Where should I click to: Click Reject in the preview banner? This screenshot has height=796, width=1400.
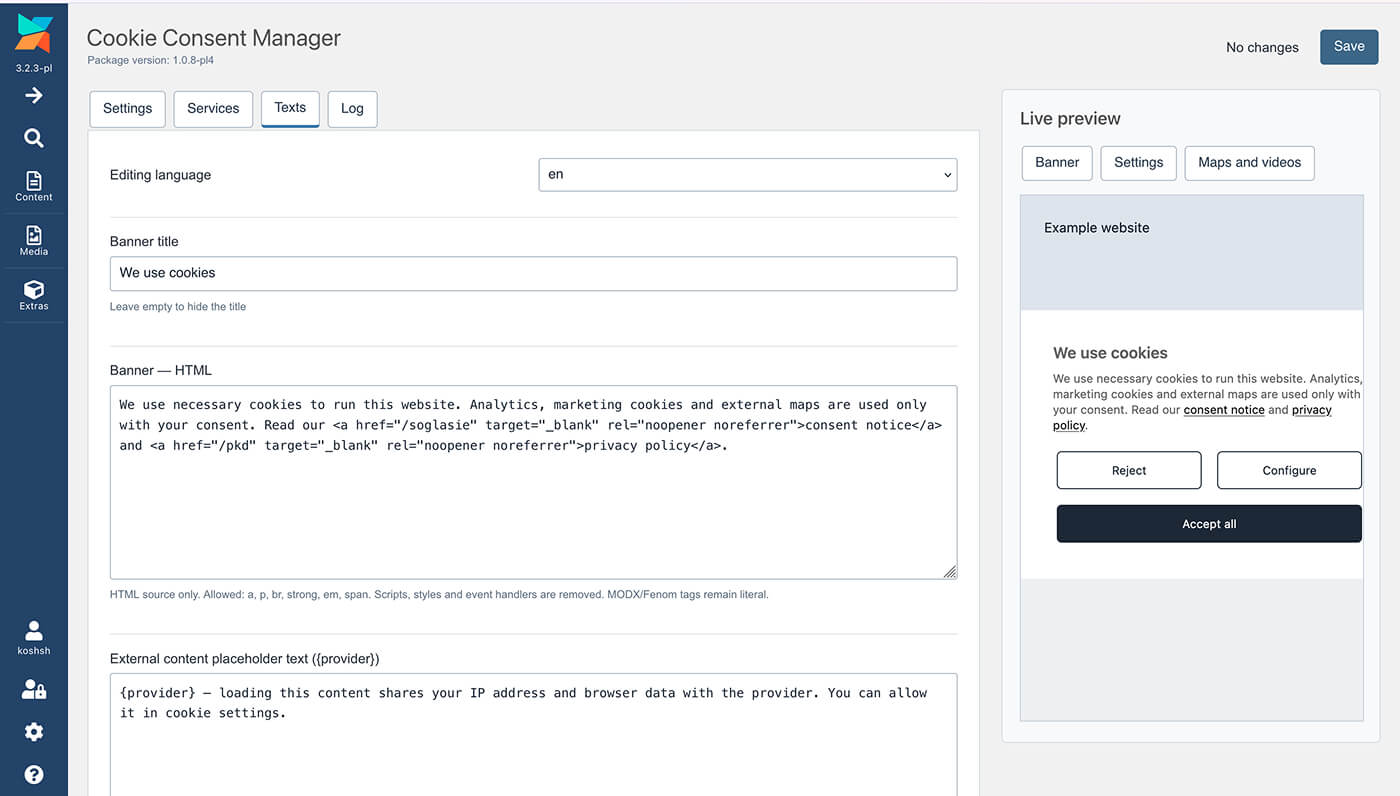click(1129, 470)
